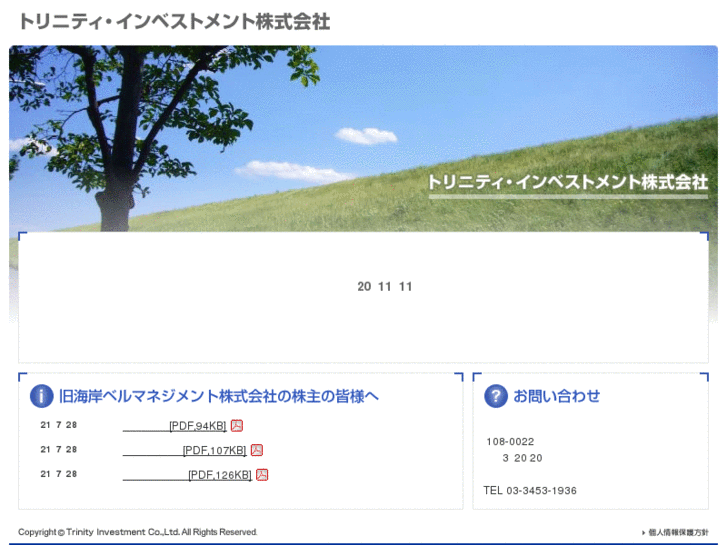The height and width of the screenshot is (545, 727).
Task: Select the 108-0022 postal code text
Action: pos(510,442)
